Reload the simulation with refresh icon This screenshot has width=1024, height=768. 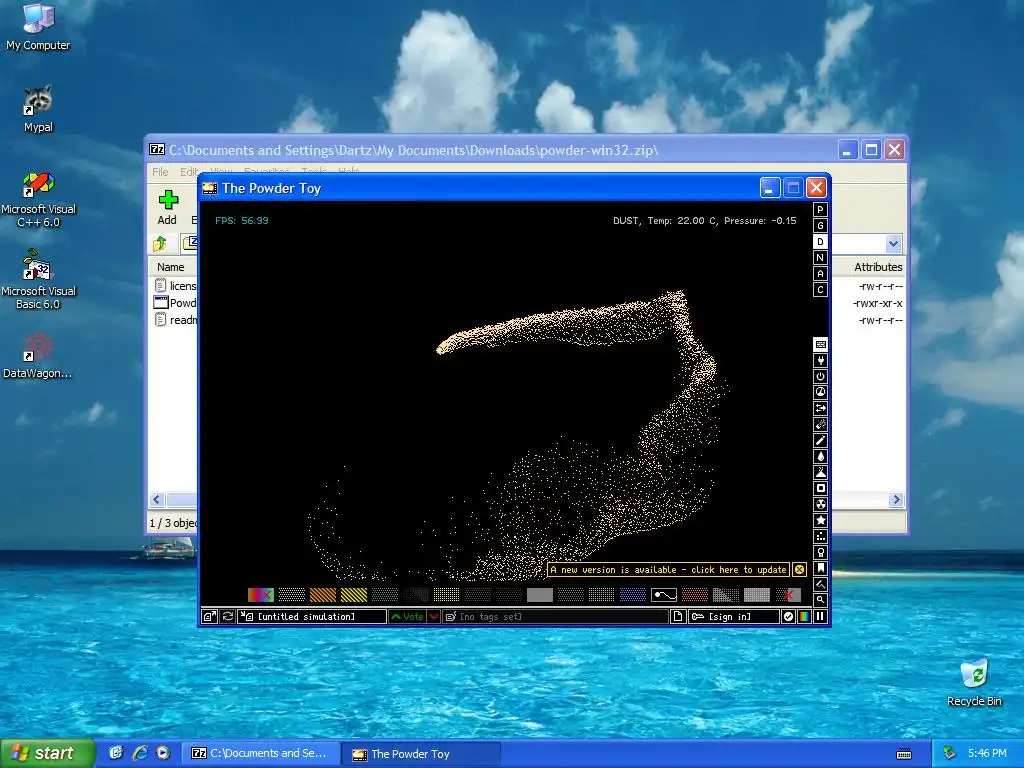(227, 616)
